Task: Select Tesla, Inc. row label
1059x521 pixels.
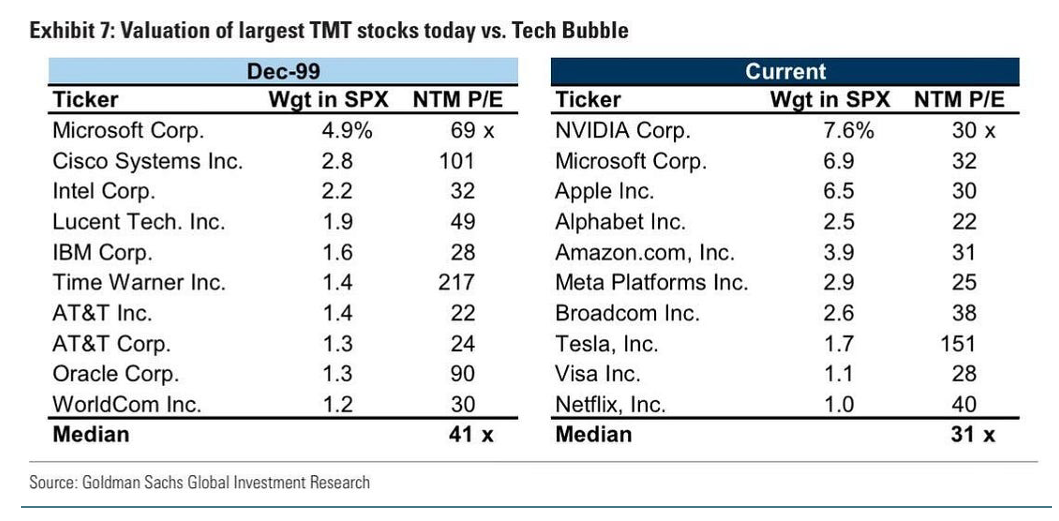Action: pyautogui.click(x=606, y=344)
